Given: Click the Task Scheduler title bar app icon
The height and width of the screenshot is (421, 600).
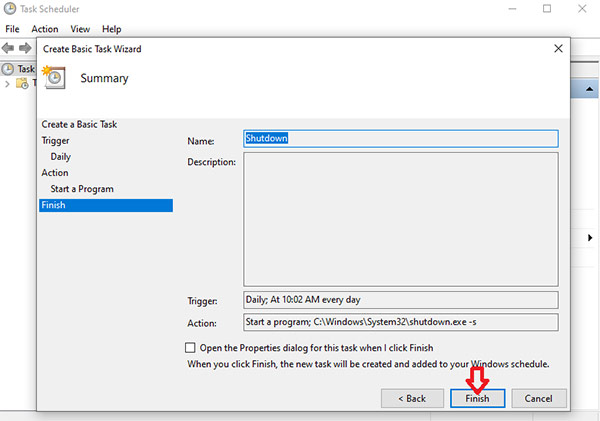Looking at the screenshot, I should (x=10, y=9).
